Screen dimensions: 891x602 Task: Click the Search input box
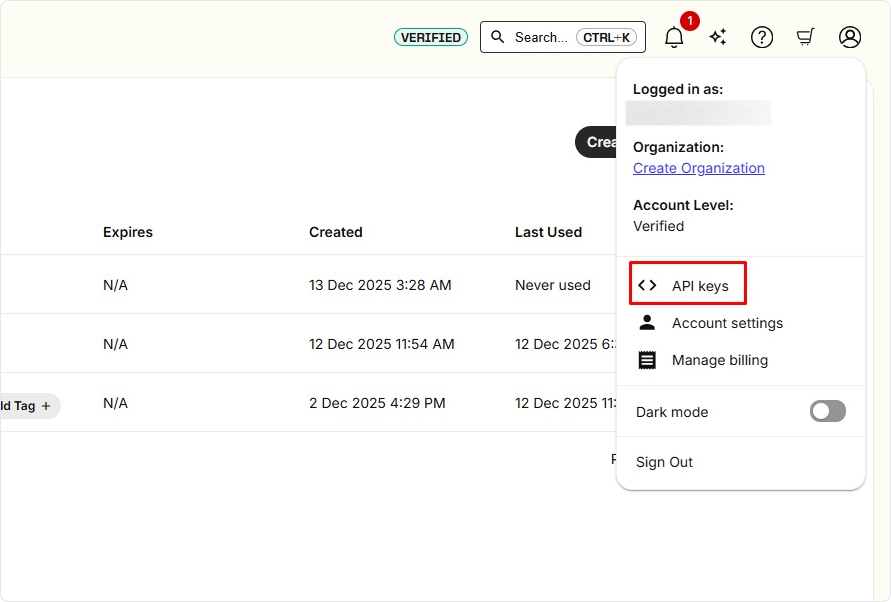562,37
